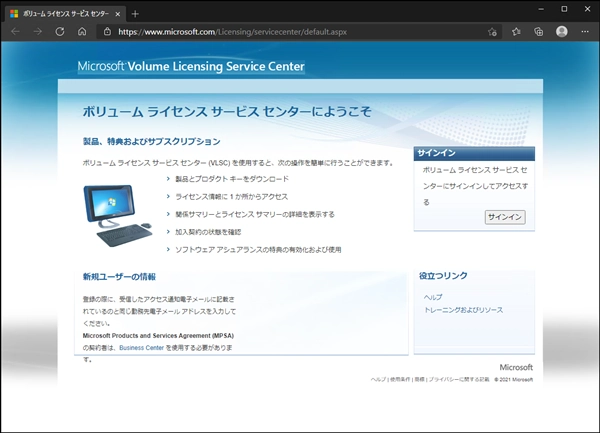Click 製品、特典およびサブスクリプション heading

[152, 142]
